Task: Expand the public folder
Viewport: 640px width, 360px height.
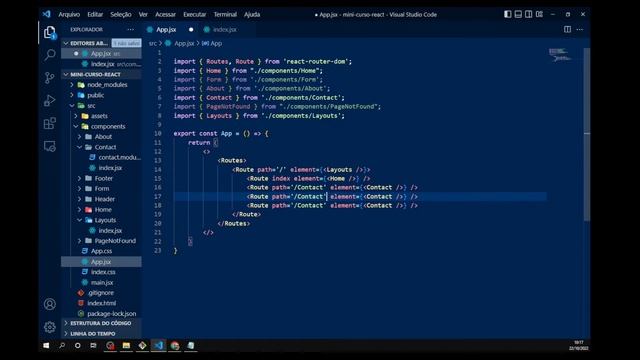Action: [72, 95]
